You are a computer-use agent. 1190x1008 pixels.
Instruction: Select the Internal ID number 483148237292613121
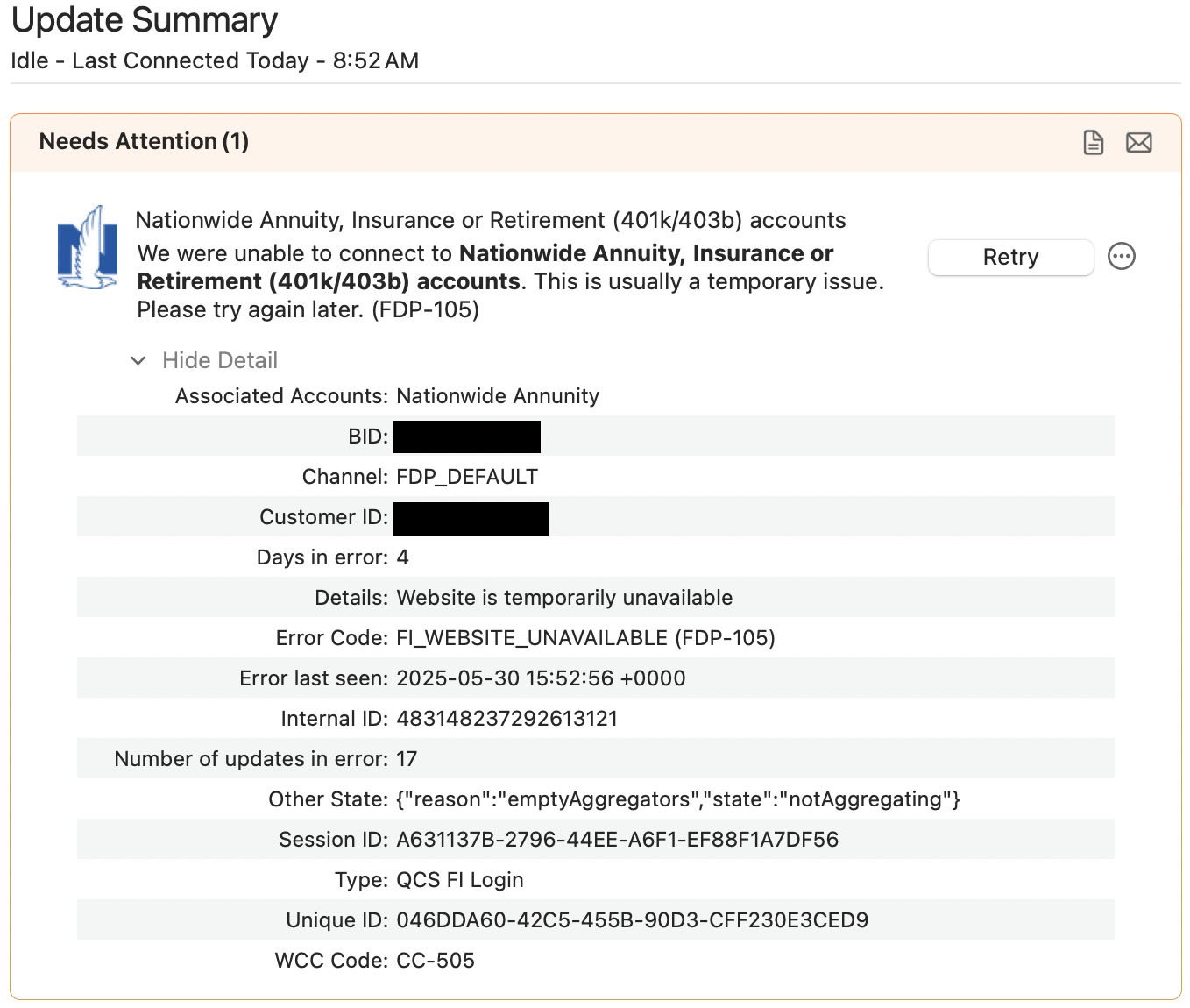click(507, 719)
